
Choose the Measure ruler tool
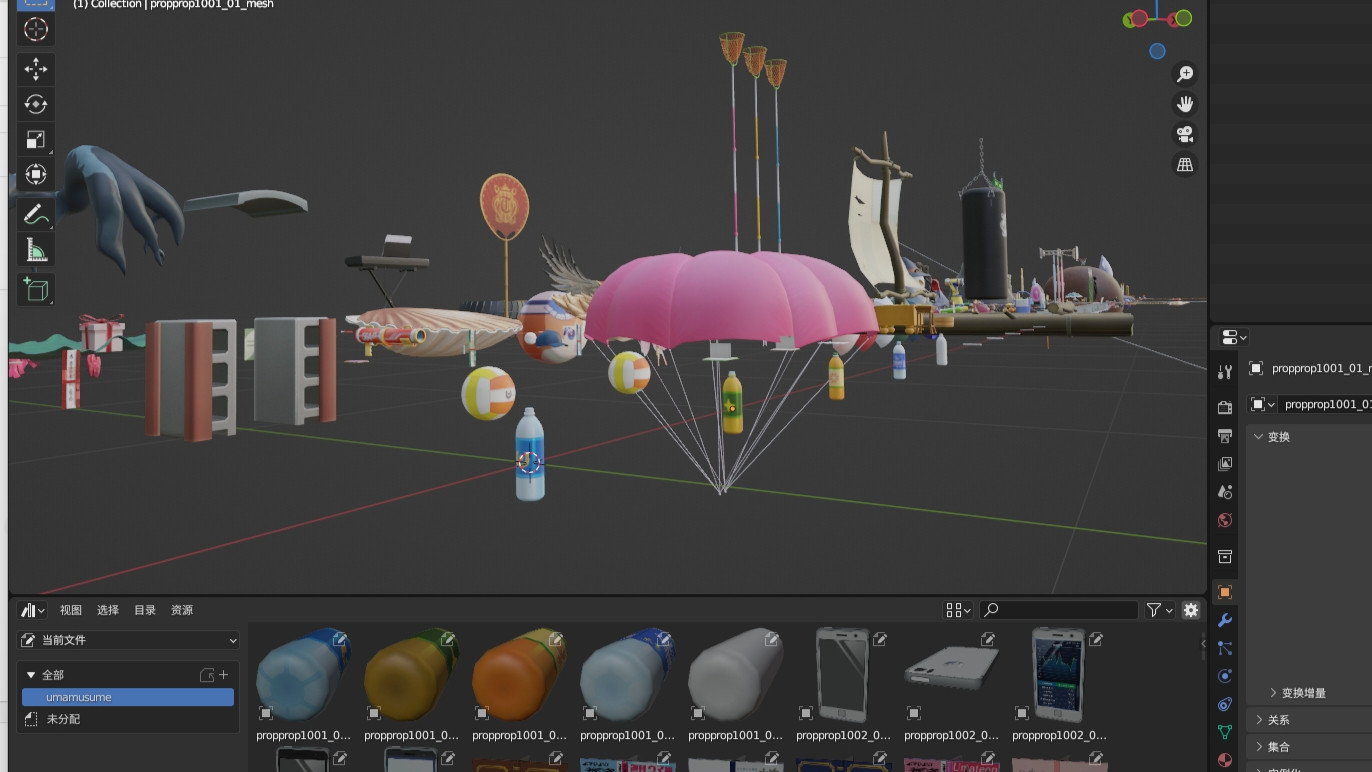coord(36,250)
